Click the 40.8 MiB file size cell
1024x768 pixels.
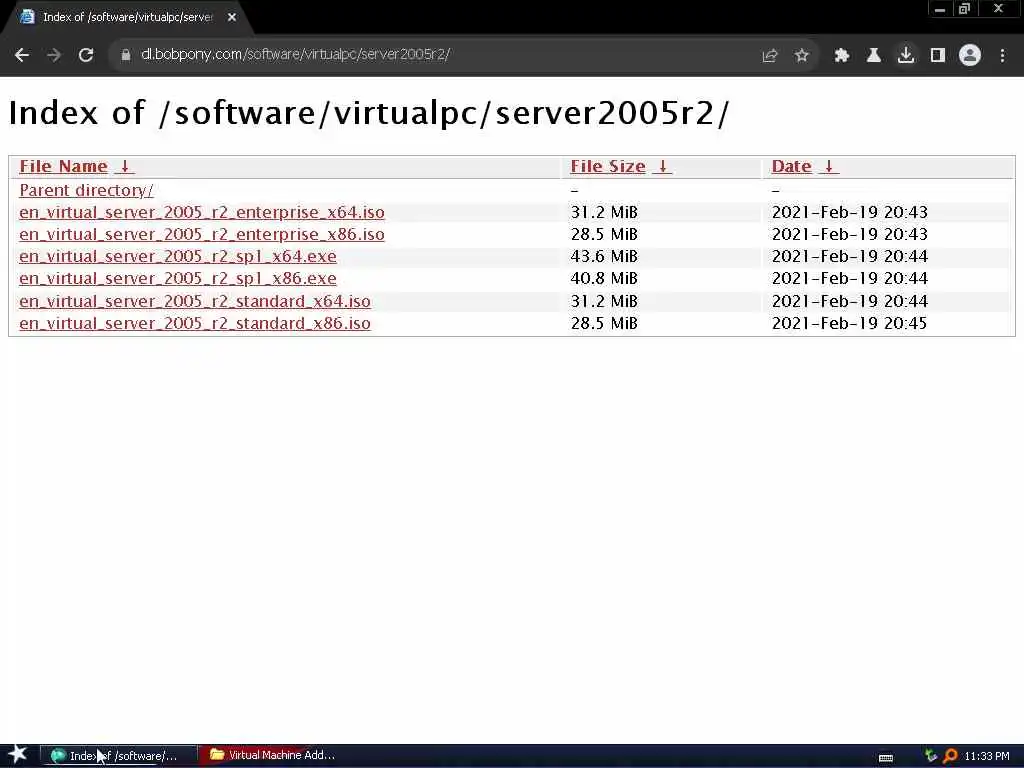pos(604,279)
